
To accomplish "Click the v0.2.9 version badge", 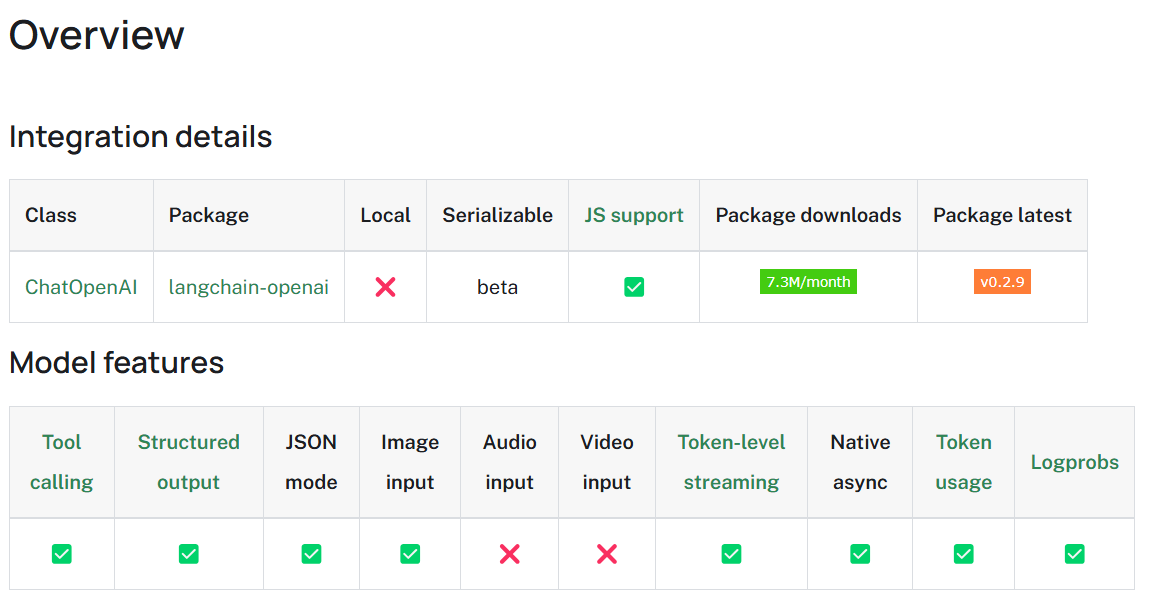I will click(1002, 282).
